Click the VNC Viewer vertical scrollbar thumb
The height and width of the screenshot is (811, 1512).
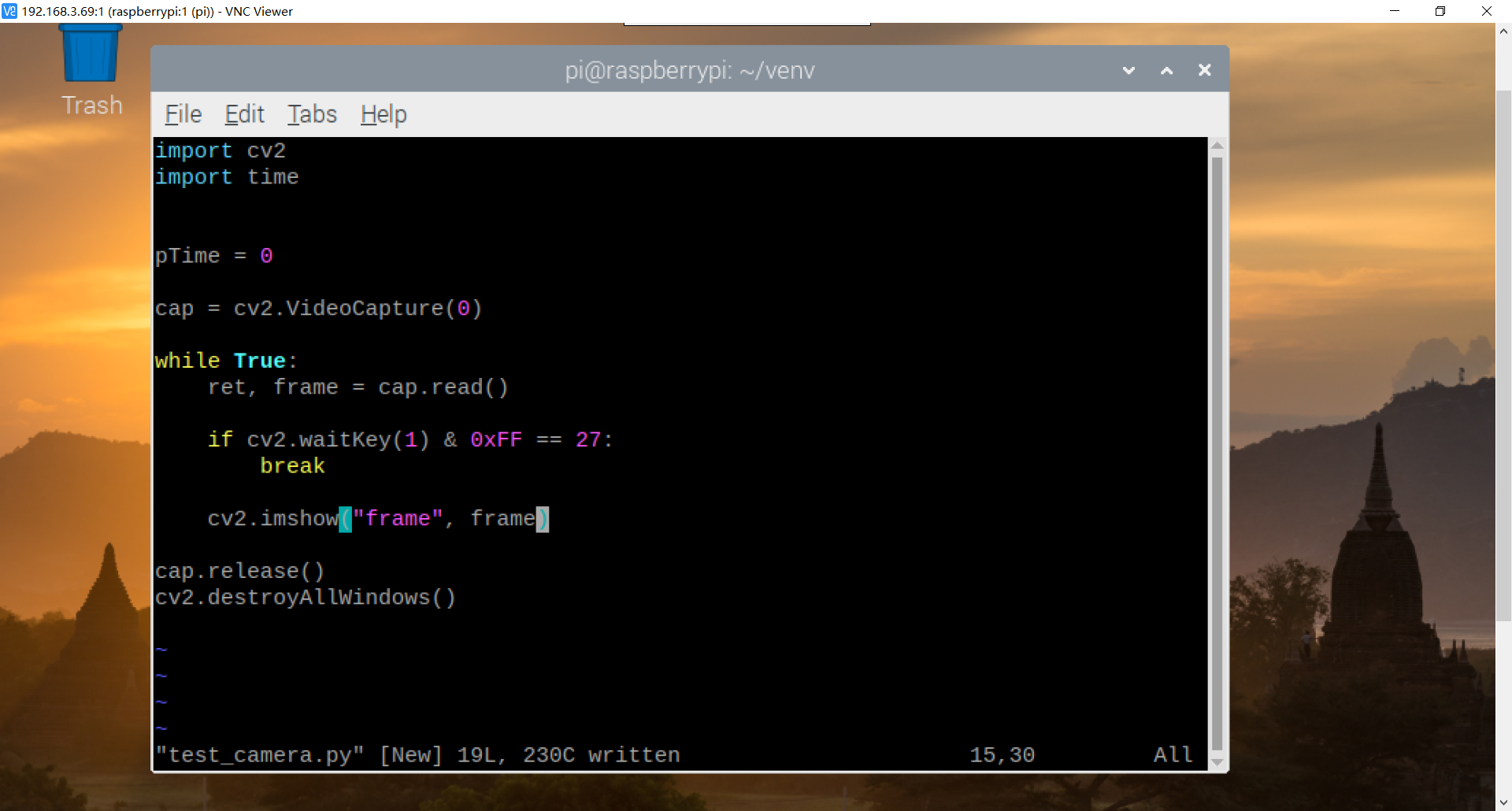tap(1503, 356)
